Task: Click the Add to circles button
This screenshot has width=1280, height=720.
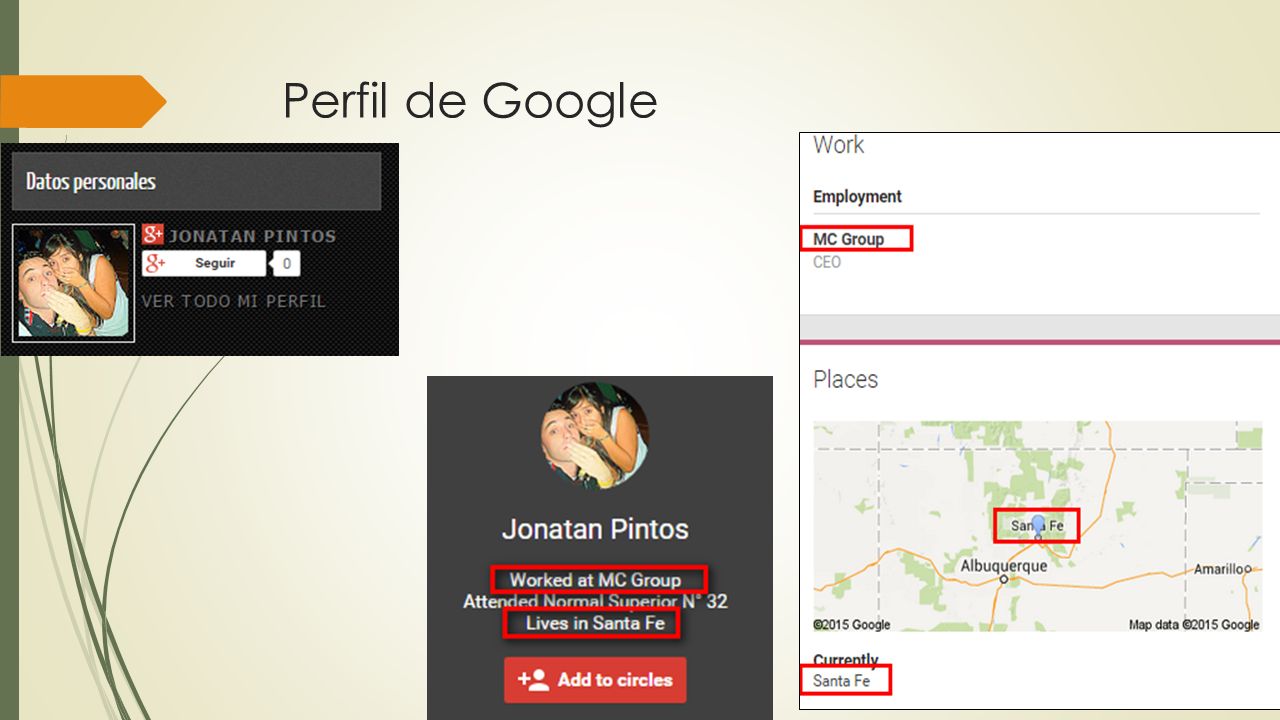Action: pos(595,680)
